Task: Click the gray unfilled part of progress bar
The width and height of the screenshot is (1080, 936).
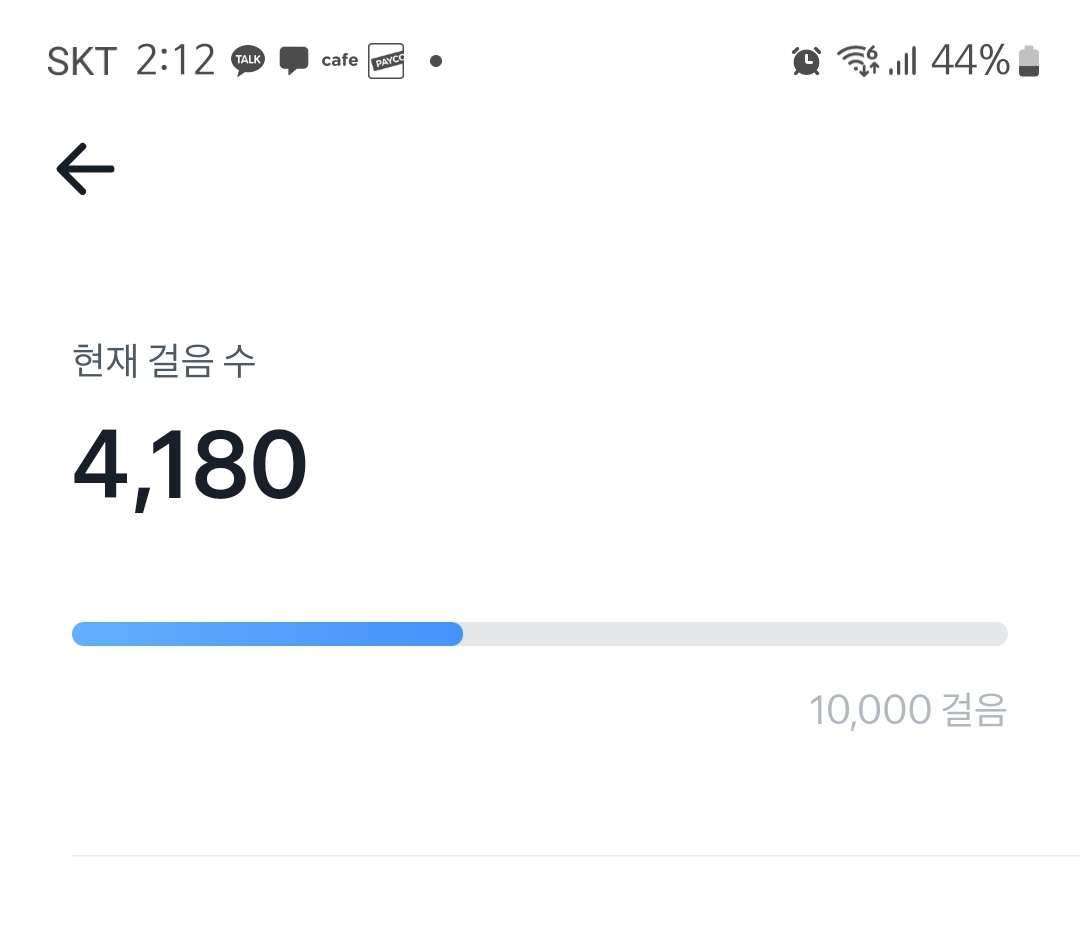Action: coord(735,634)
